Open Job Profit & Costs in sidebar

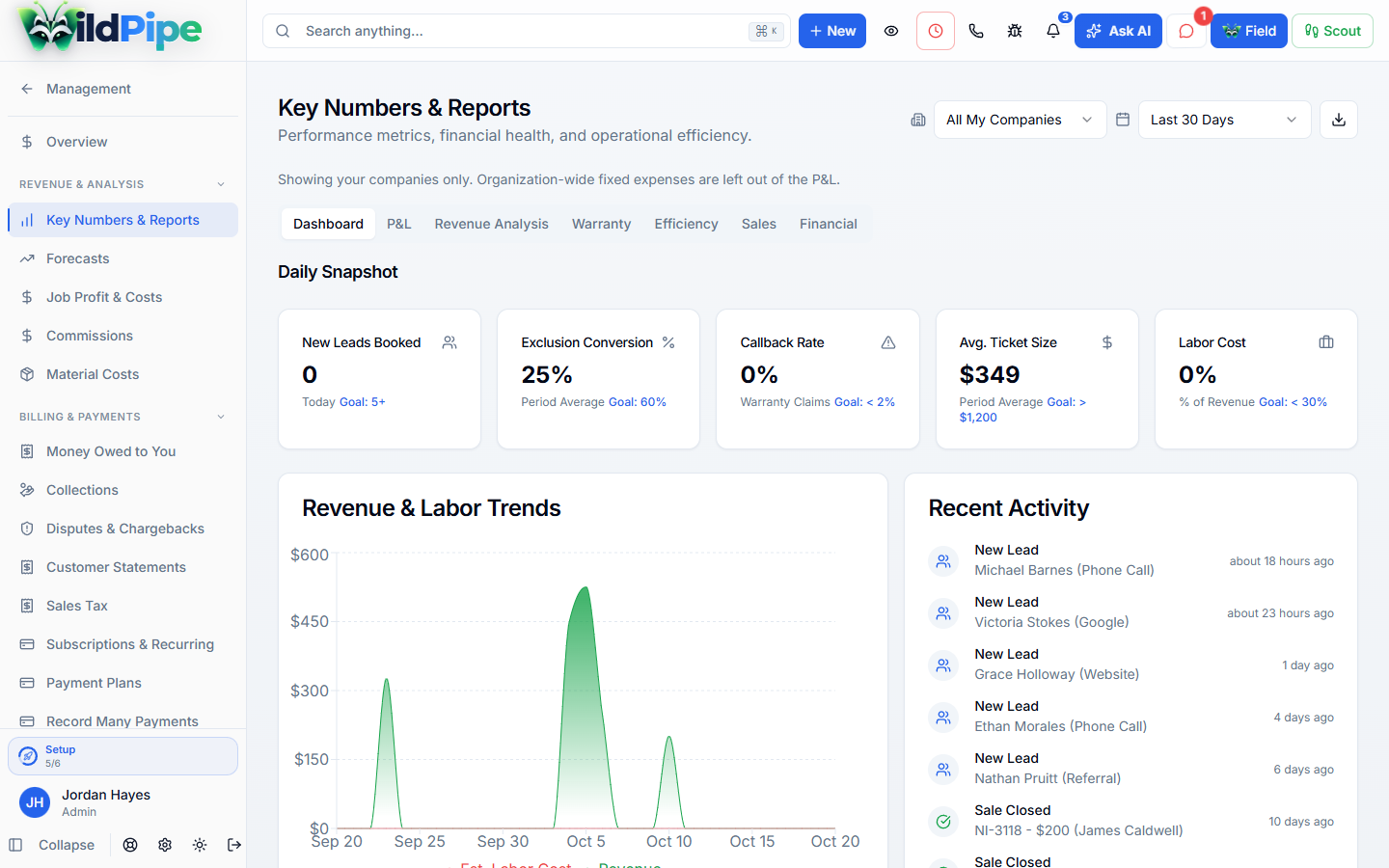point(123,297)
